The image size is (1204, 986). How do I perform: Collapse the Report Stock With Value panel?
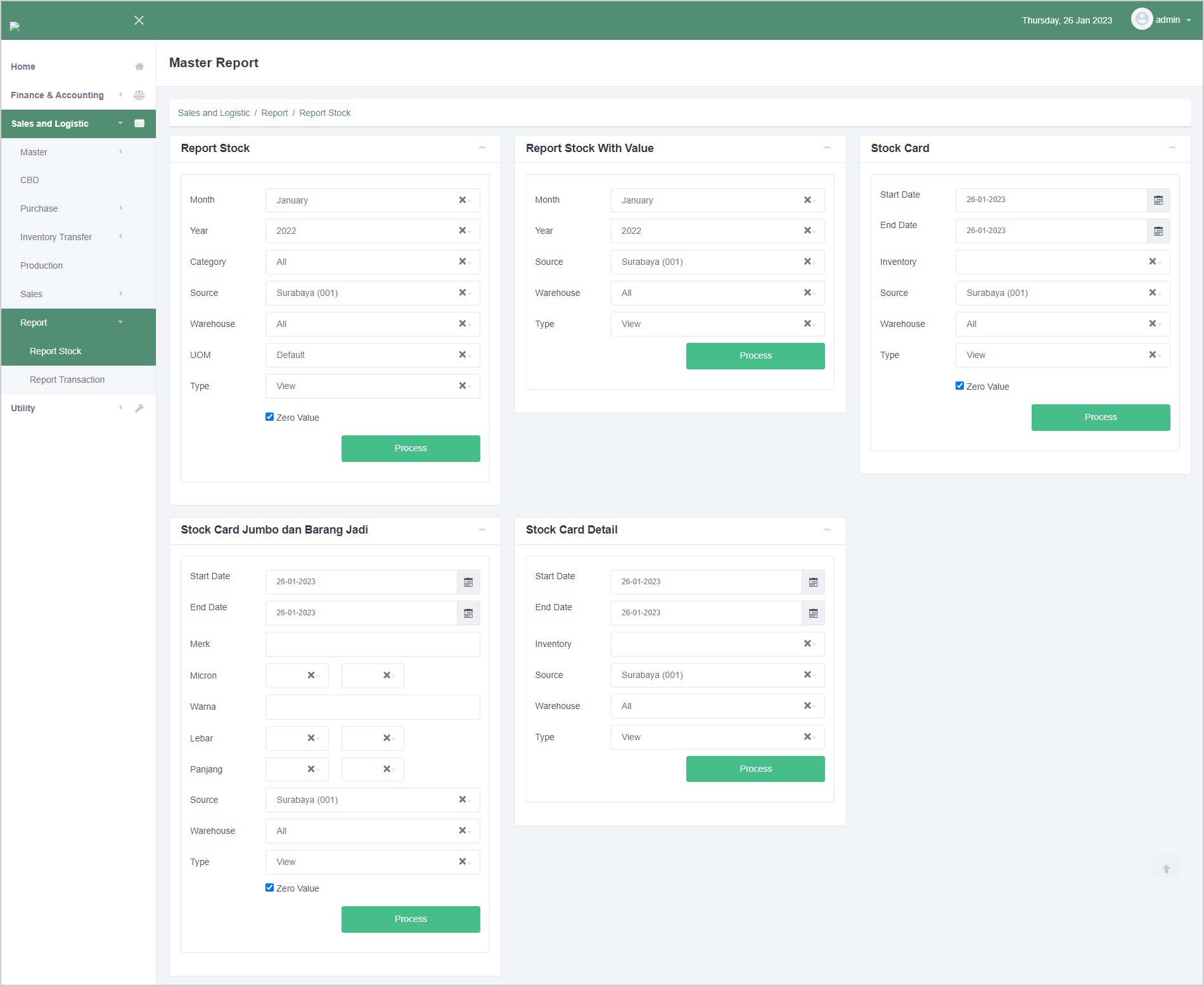826,148
